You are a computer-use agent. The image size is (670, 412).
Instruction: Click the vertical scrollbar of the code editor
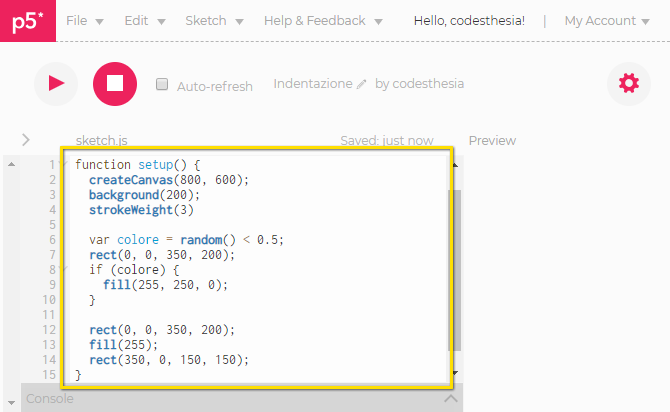456,270
